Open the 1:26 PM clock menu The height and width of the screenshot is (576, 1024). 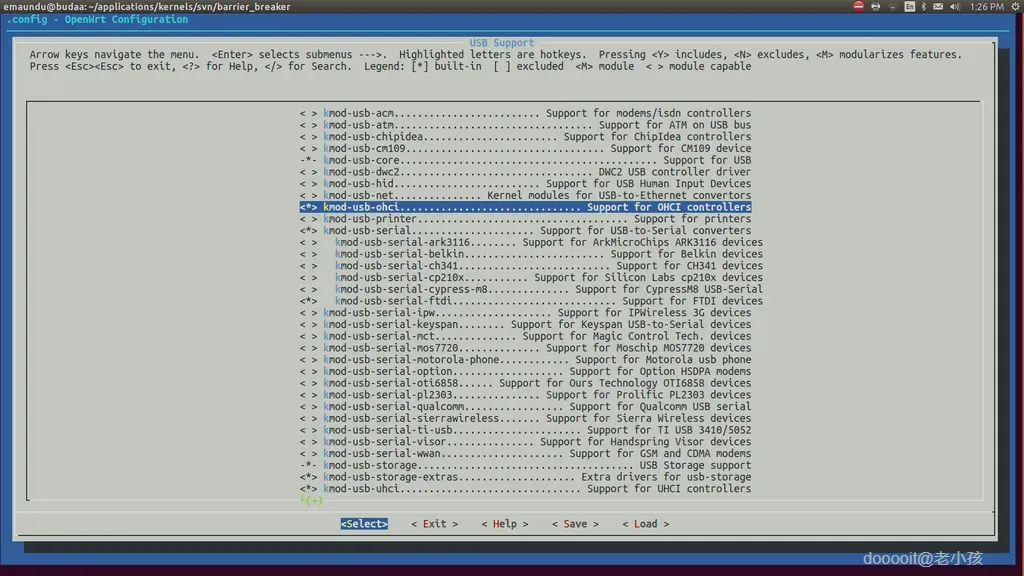click(986, 7)
